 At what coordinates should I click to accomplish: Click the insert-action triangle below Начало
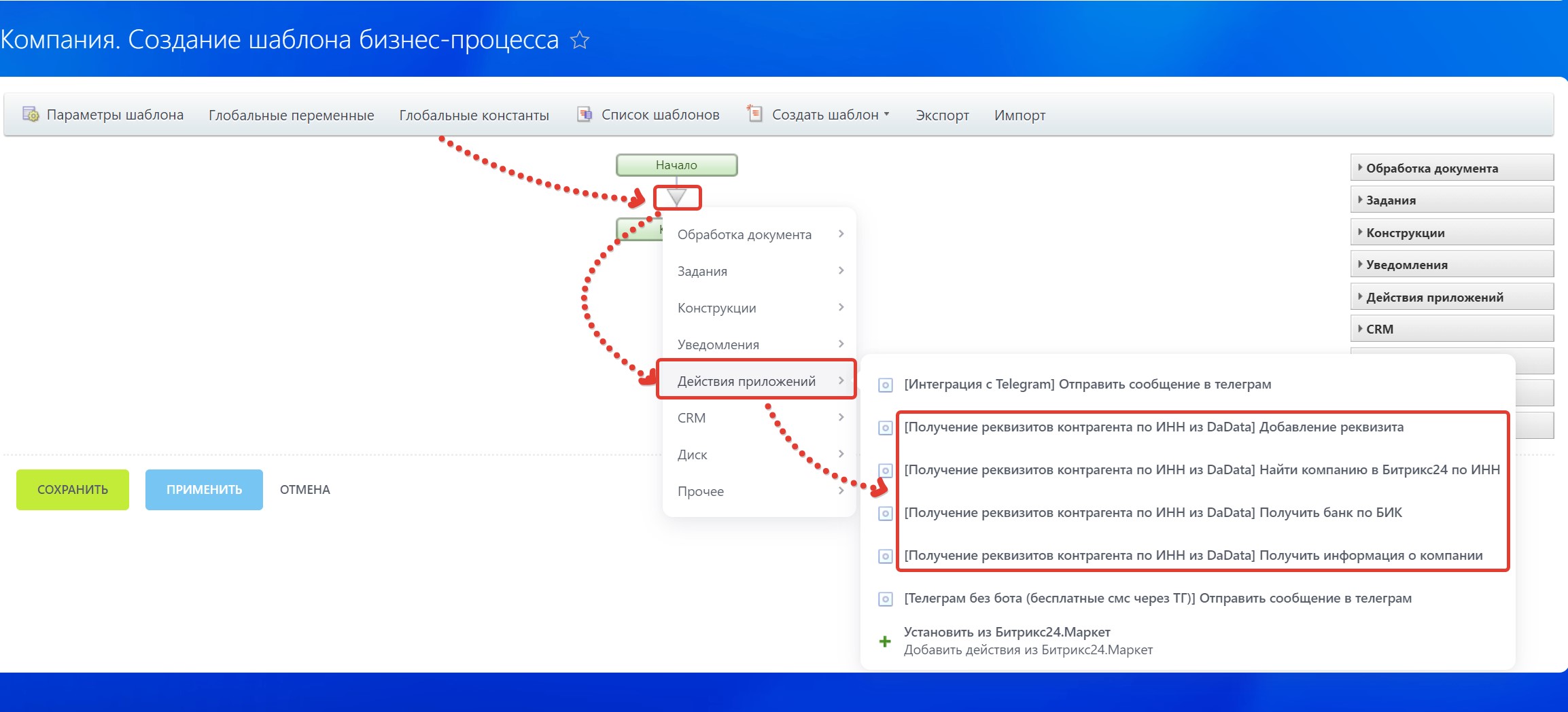tap(676, 198)
